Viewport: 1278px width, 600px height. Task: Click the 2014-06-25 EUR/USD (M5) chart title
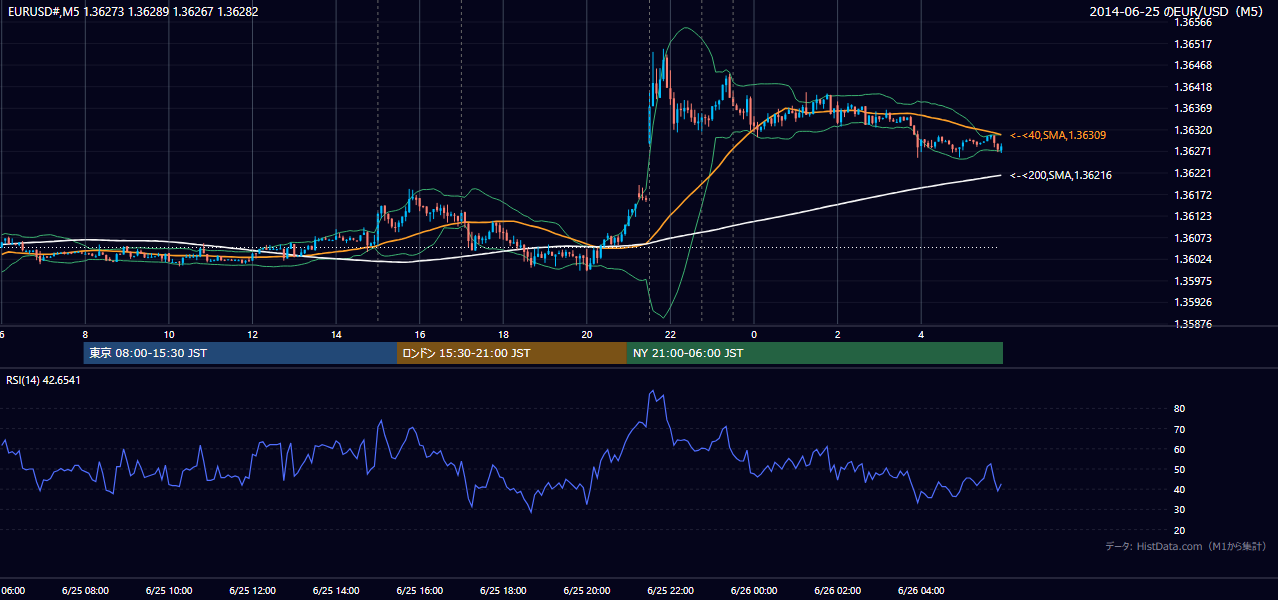pyautogui.click(x=1178, y=12)
